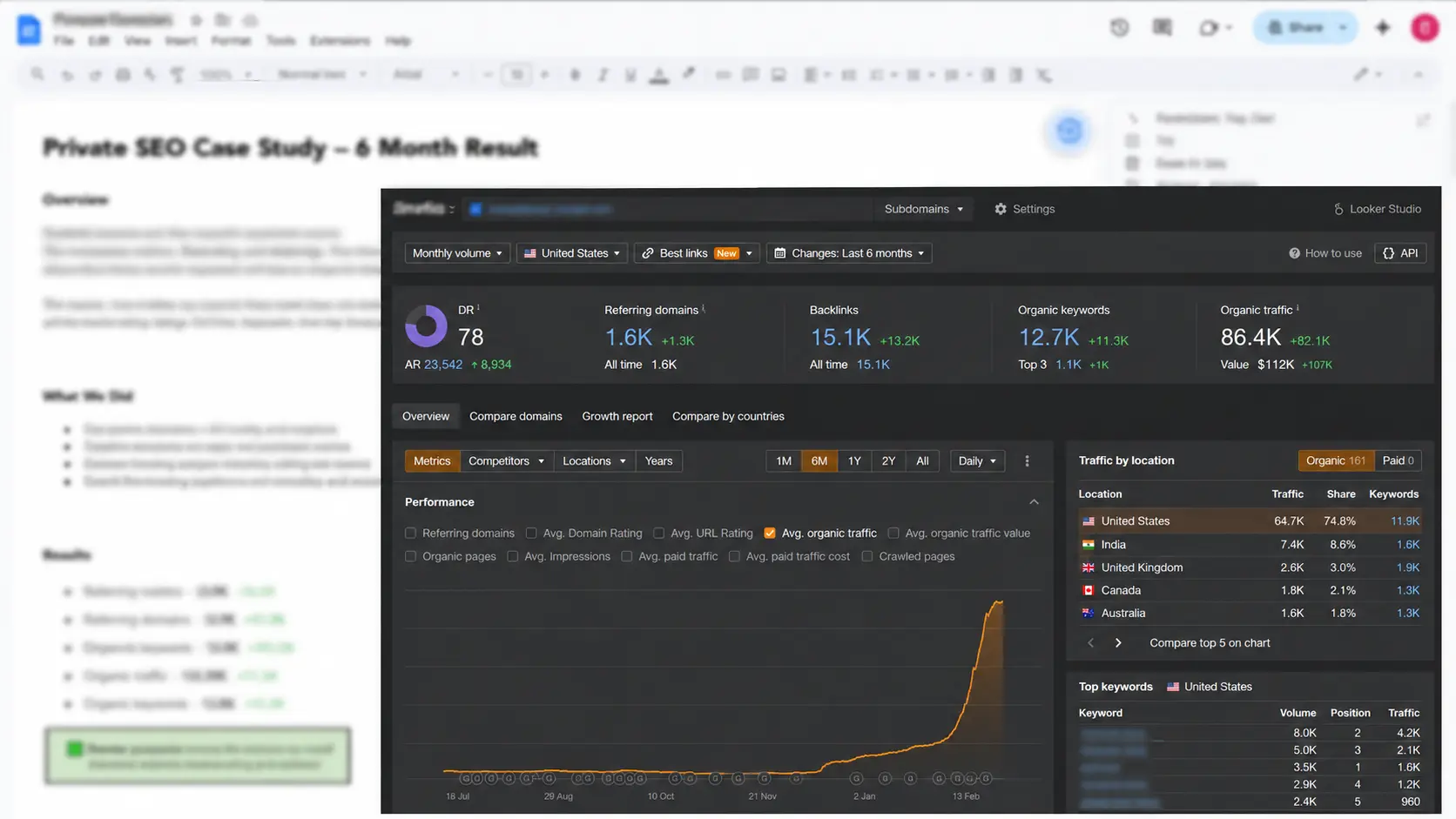Switch to Compare by countries tab

[x=728, y=417]
